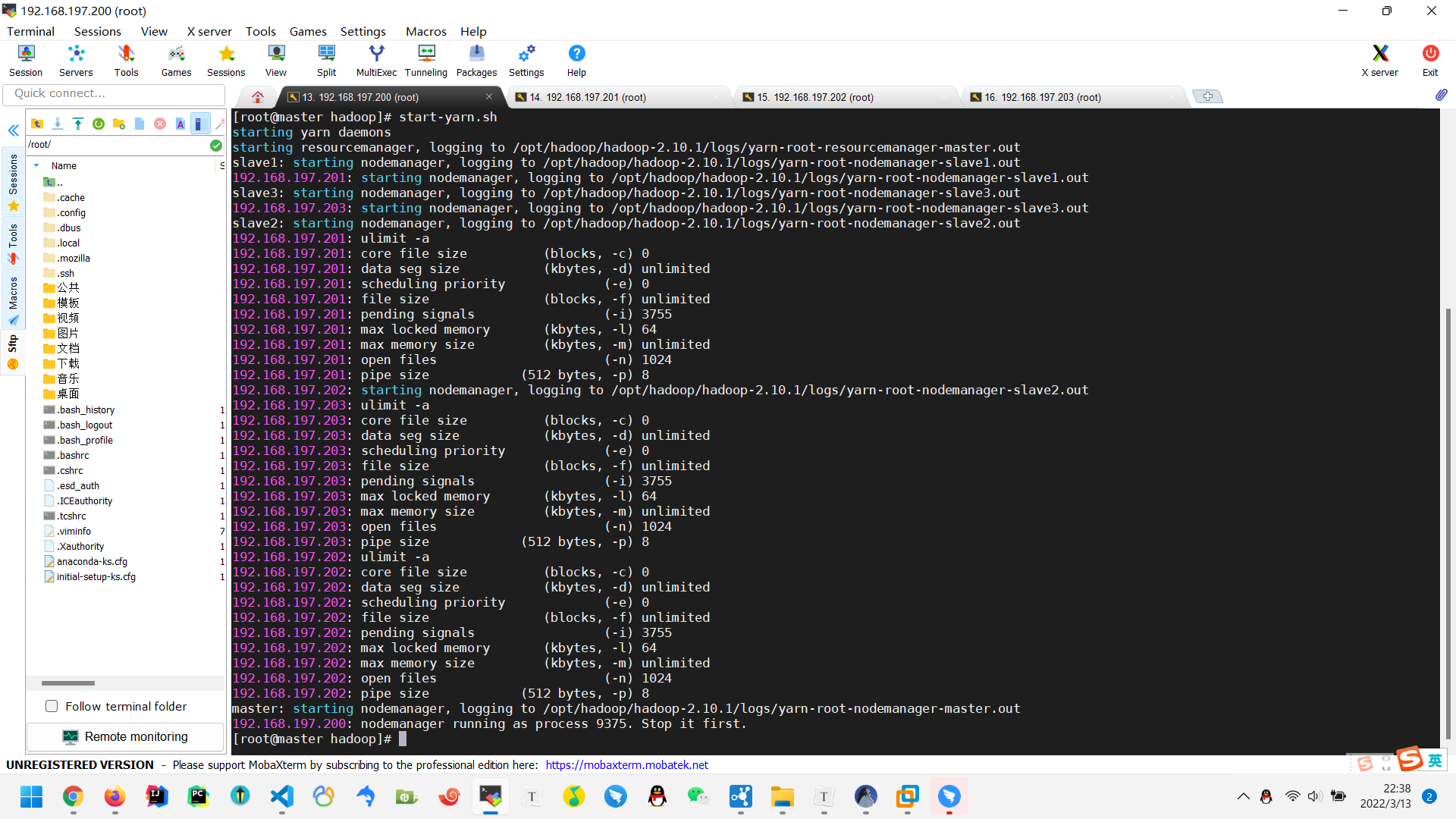The height and width of the screenshot is (819, 1456).
Task: Click the /root/ path field
Action: pos(118,145)
